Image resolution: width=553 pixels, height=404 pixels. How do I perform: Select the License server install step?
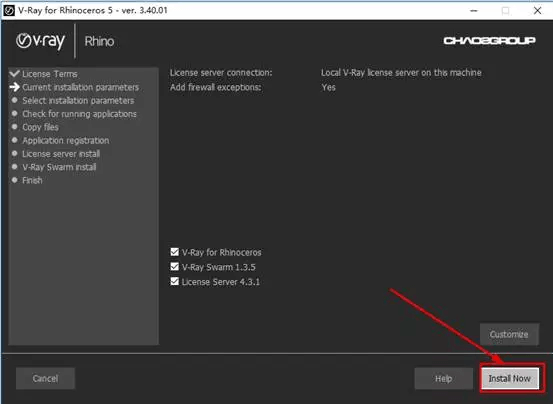click(61, 154)
